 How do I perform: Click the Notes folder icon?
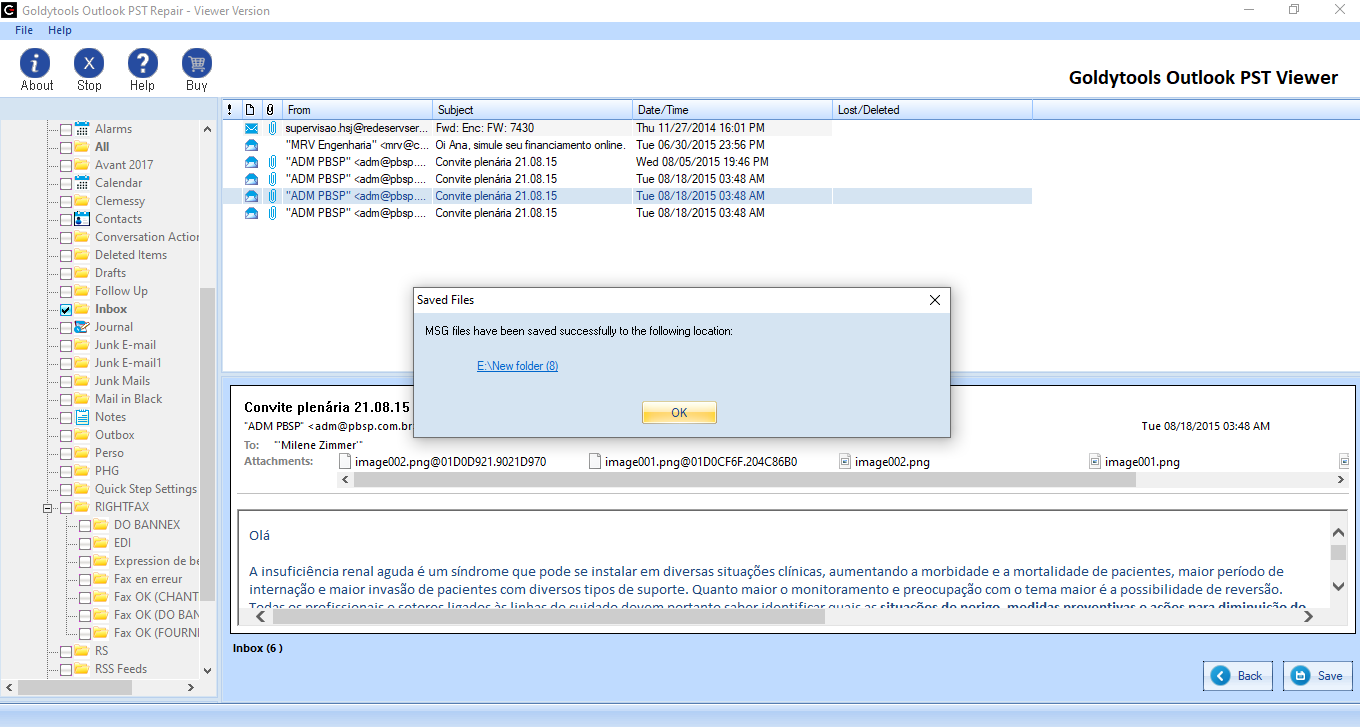click(82, 417)
